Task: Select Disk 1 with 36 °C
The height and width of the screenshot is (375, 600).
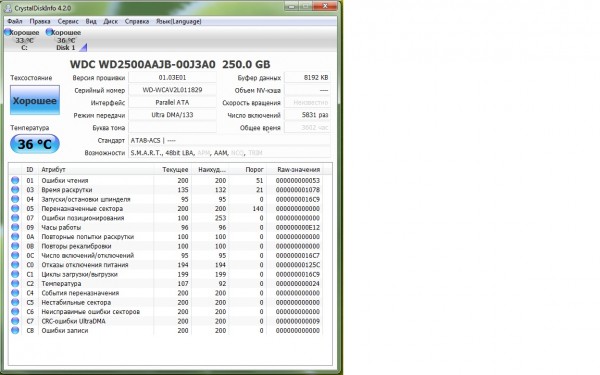Action: pyautogui.click(x=65, y=40)
